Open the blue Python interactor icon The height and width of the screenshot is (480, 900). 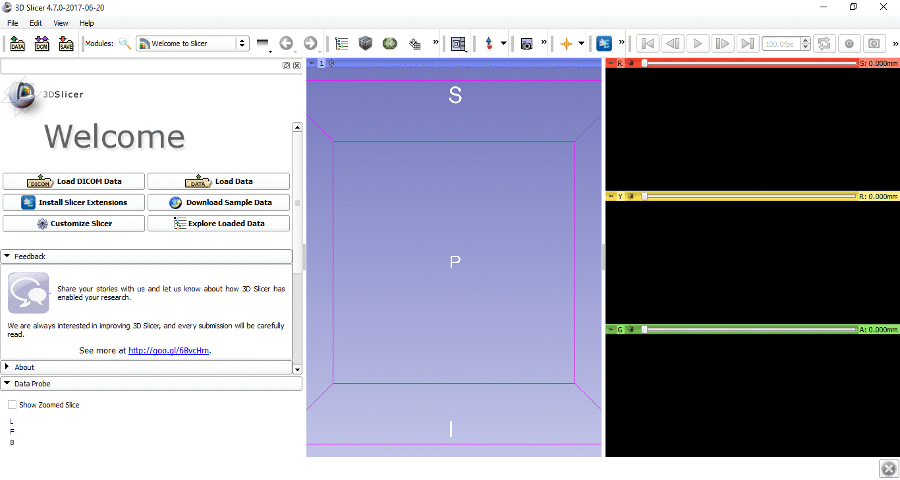coord(604,44)
